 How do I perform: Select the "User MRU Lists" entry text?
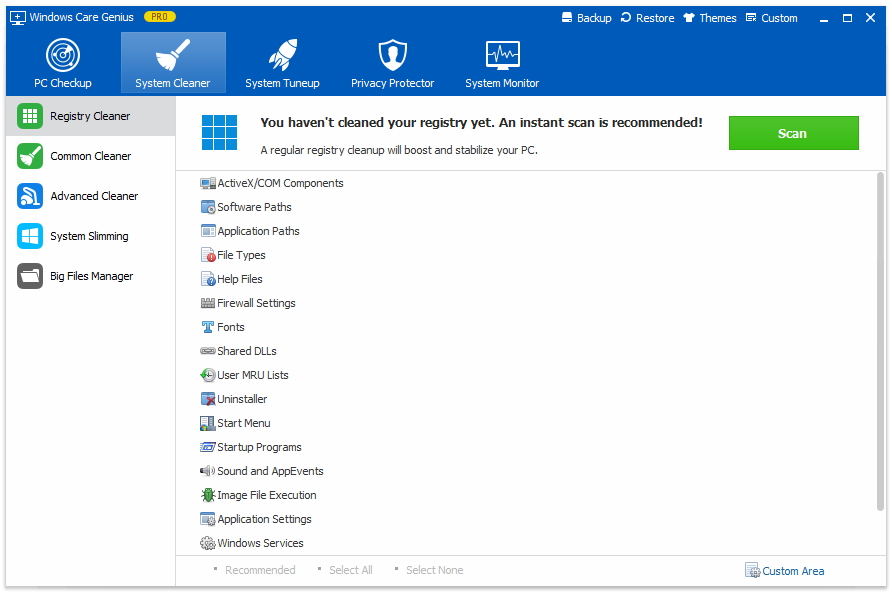(253, 375)
